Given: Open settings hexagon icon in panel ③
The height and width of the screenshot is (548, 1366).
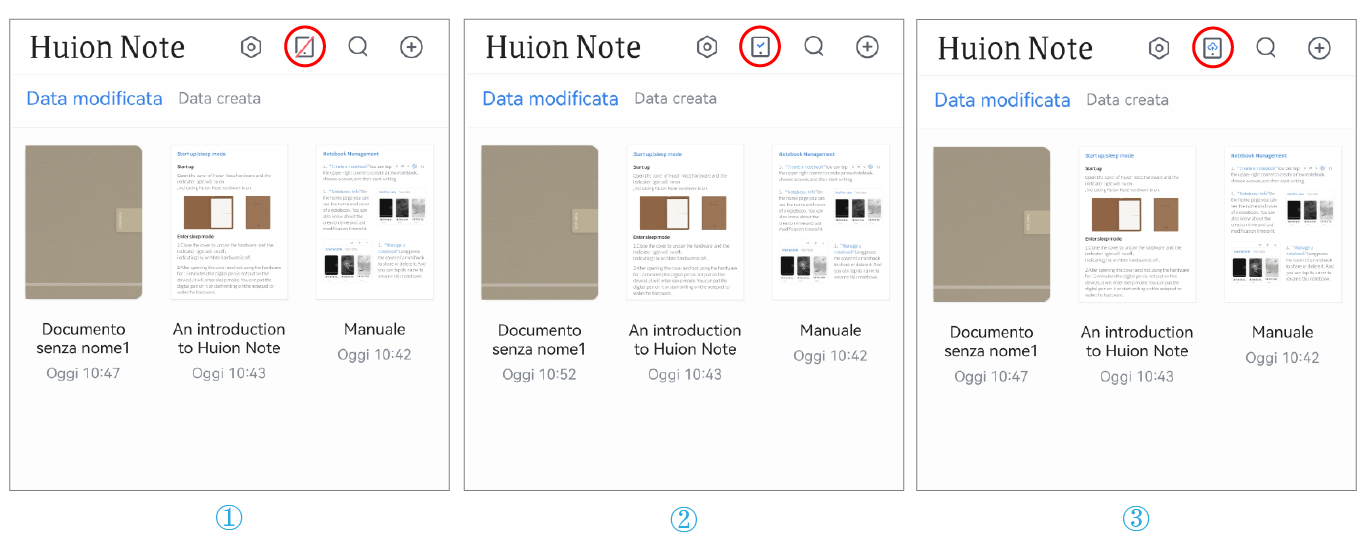Looking at the screenshot, I should 1159,48.
